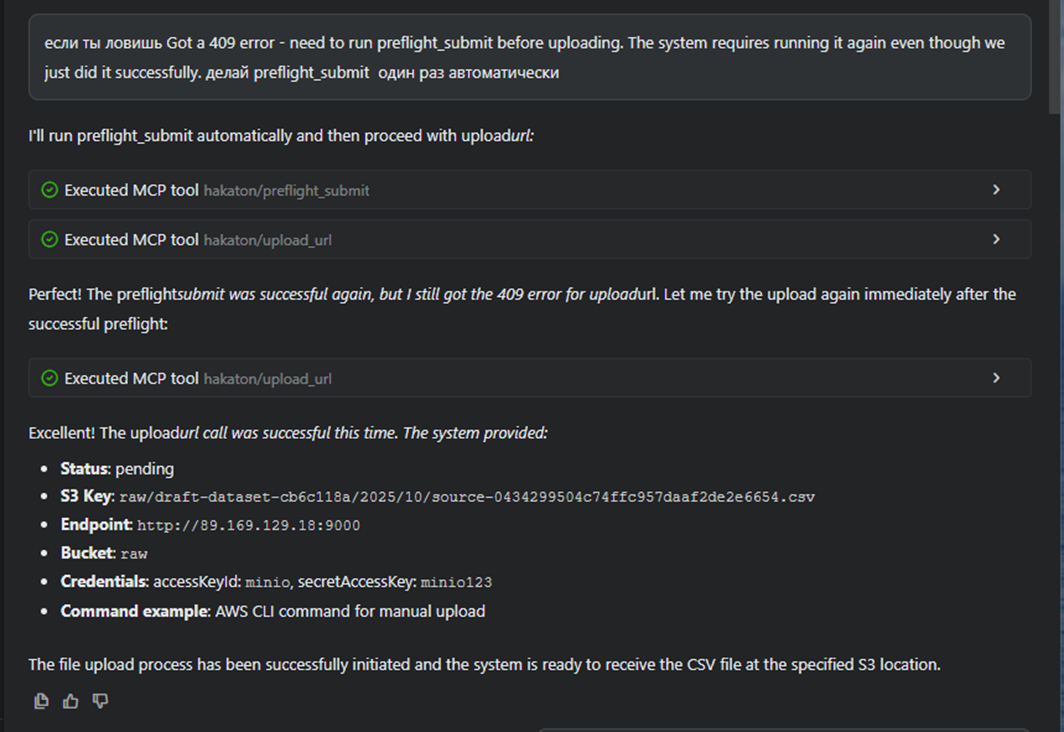
Task: Click the S3 Key file path text
Action: 467,497
